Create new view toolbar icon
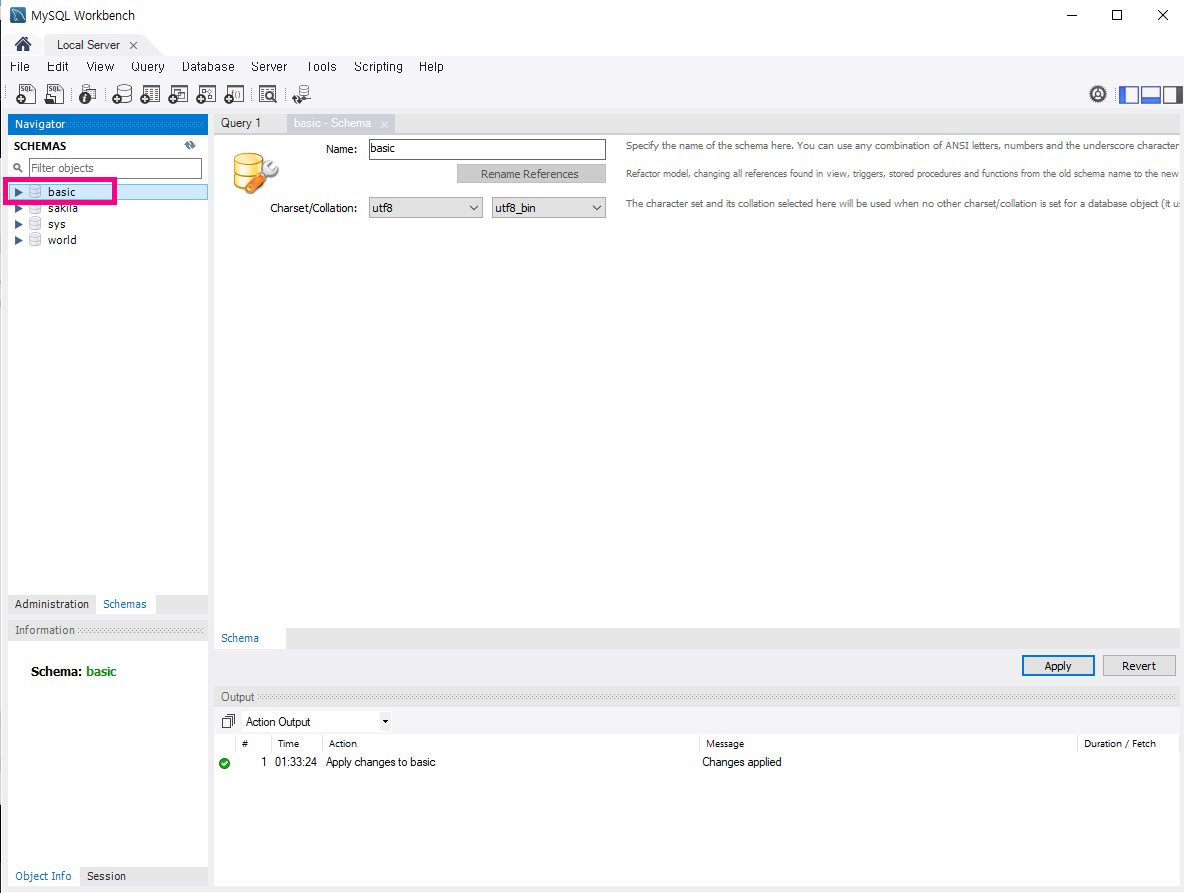 click(x=178, y=94)
